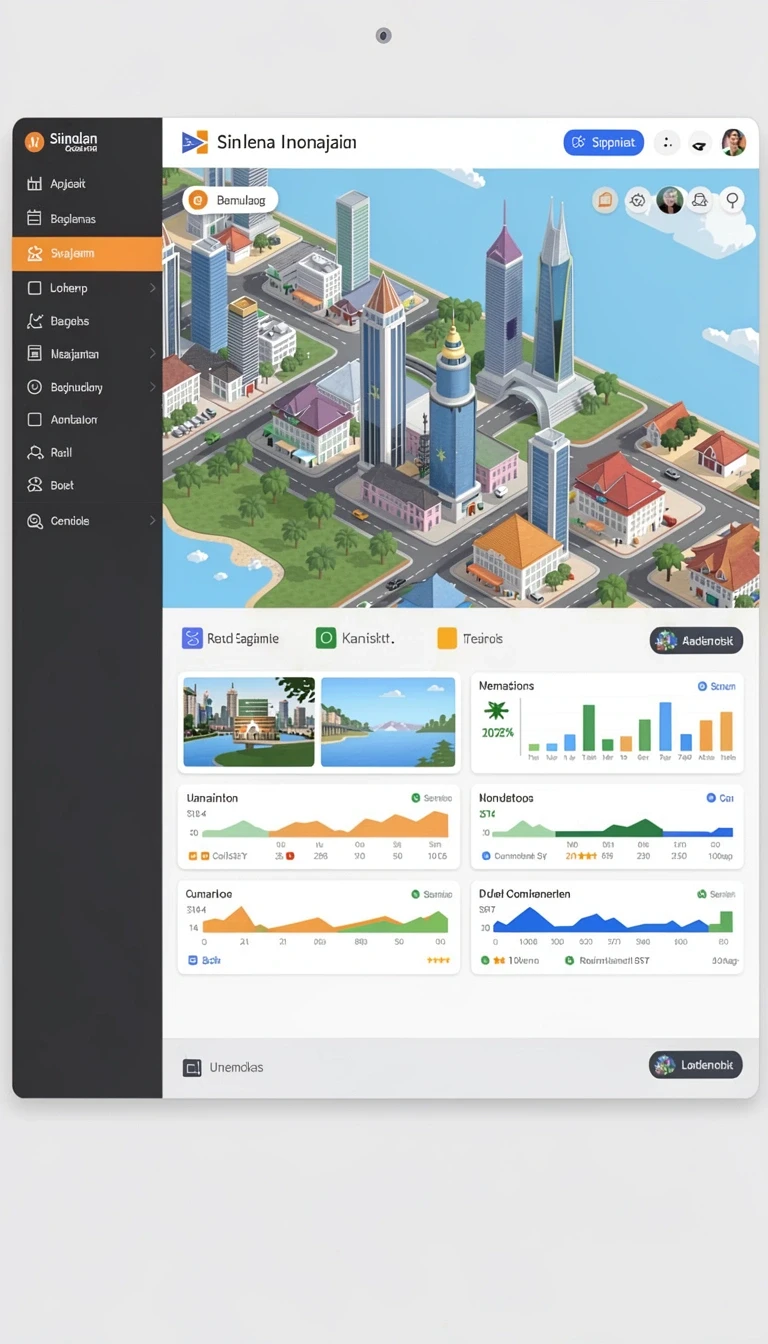Click the tallest blue bar in Nemations chart

coord(665,726)
